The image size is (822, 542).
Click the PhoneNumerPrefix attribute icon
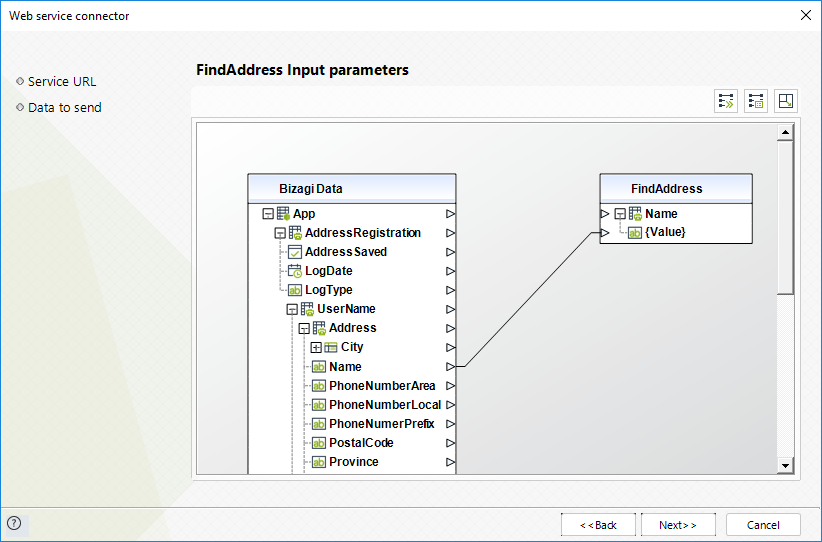[x=319, y=424]
